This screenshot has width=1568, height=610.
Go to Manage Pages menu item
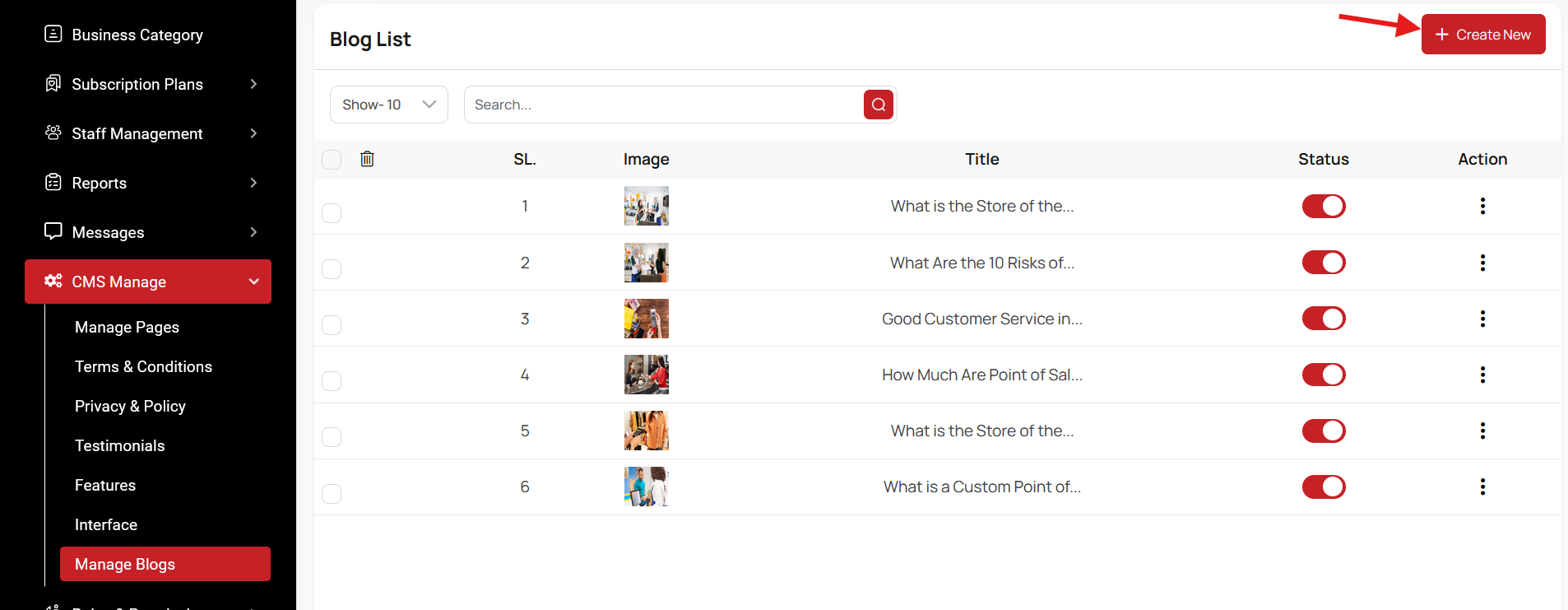tap(127, 327)
